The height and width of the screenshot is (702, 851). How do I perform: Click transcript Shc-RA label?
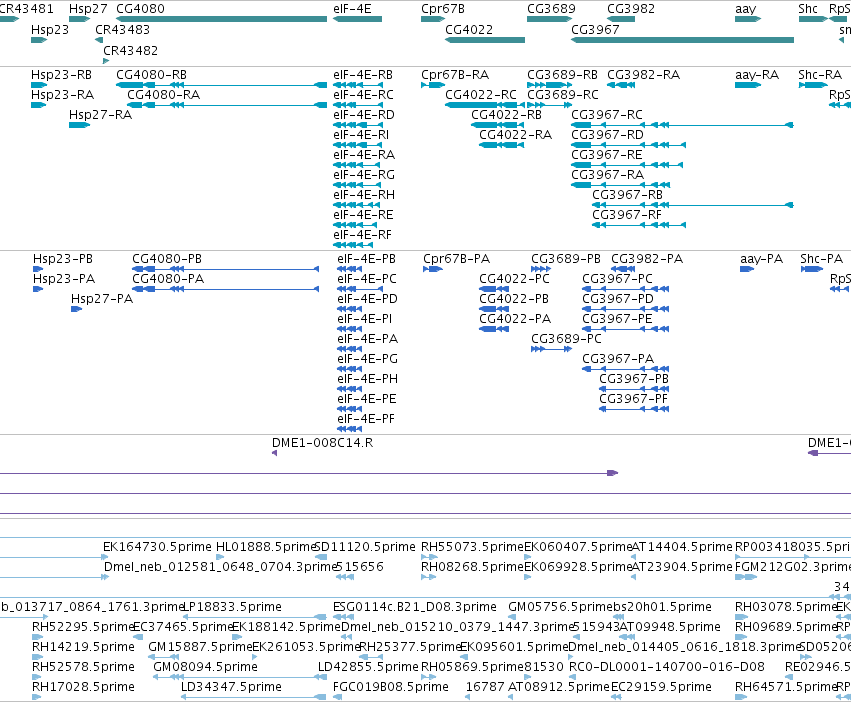point(820,75)
